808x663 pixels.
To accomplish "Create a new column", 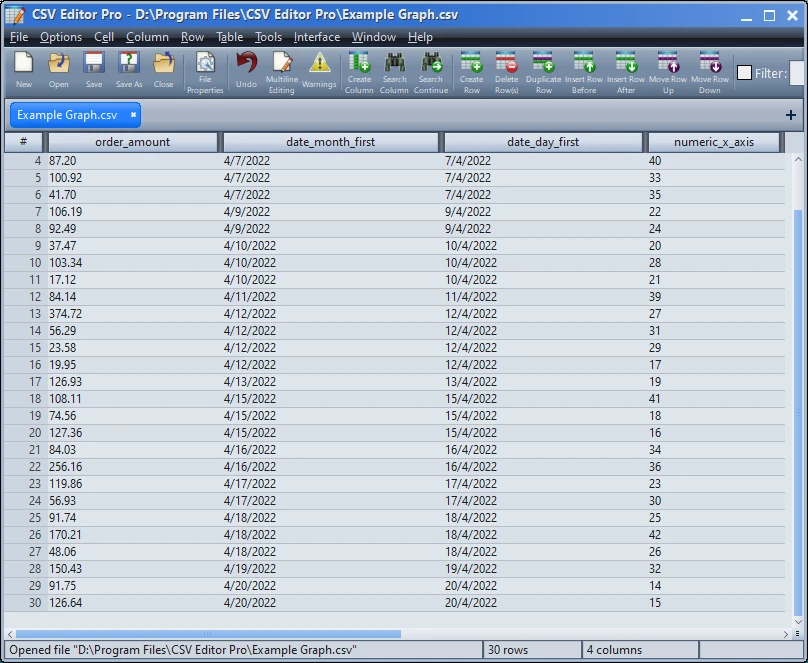I will point(358,72).
